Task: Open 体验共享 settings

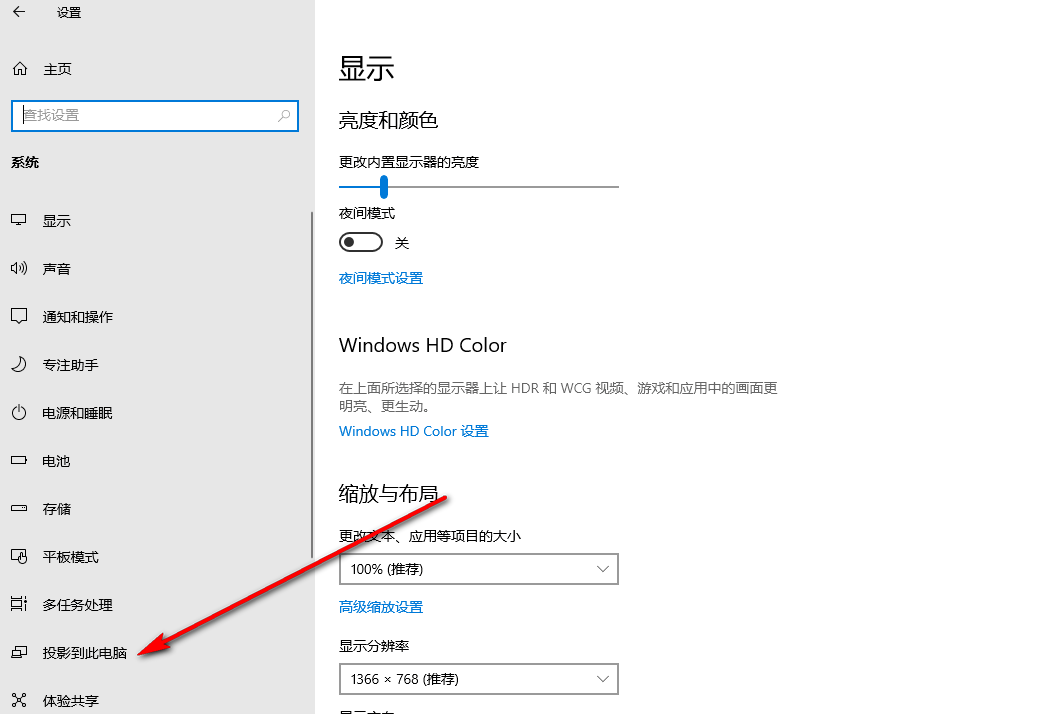Action: [x=70, y=700]
